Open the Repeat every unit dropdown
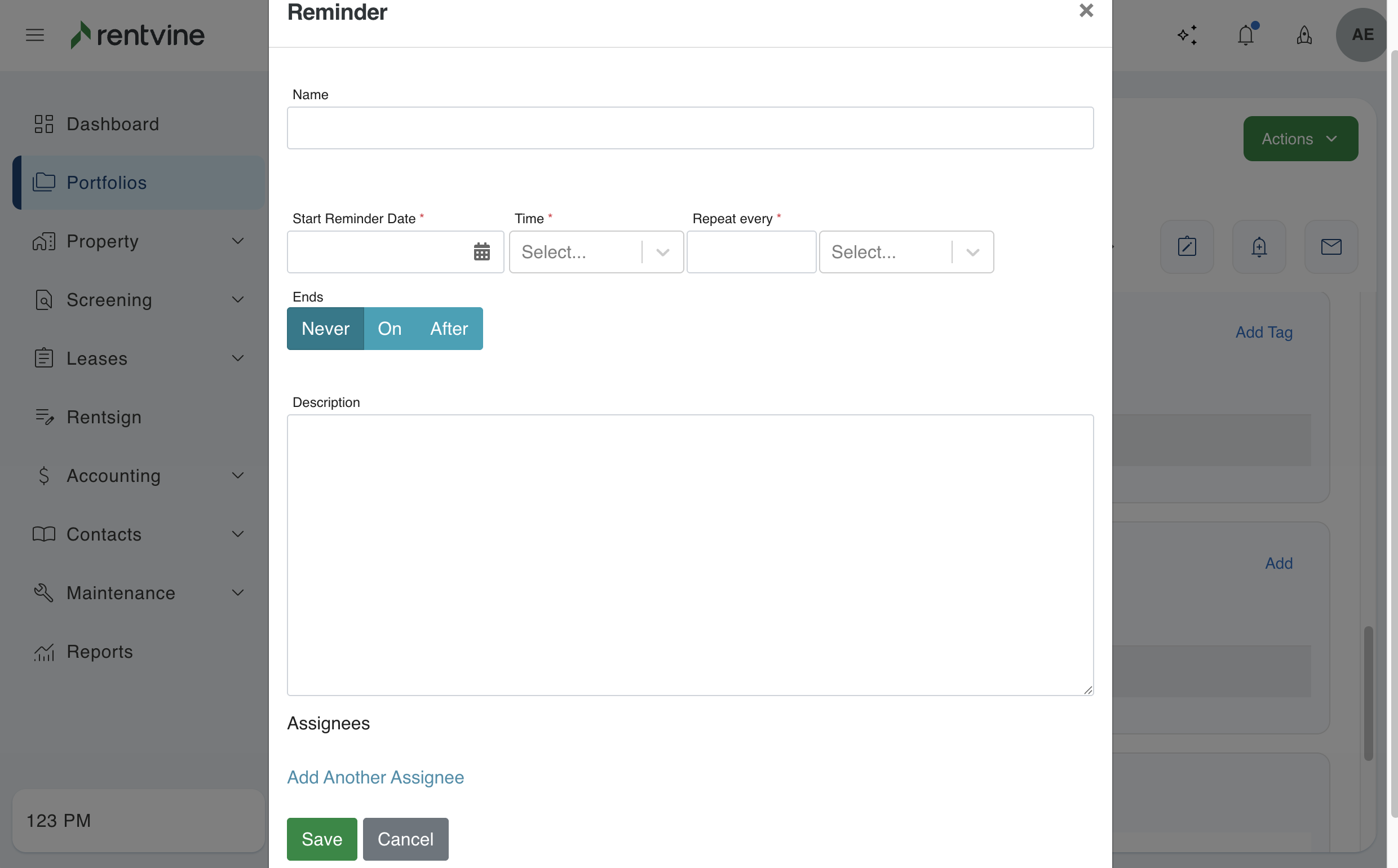Viewport: 1398px width, 868px height. coord(905,252)
